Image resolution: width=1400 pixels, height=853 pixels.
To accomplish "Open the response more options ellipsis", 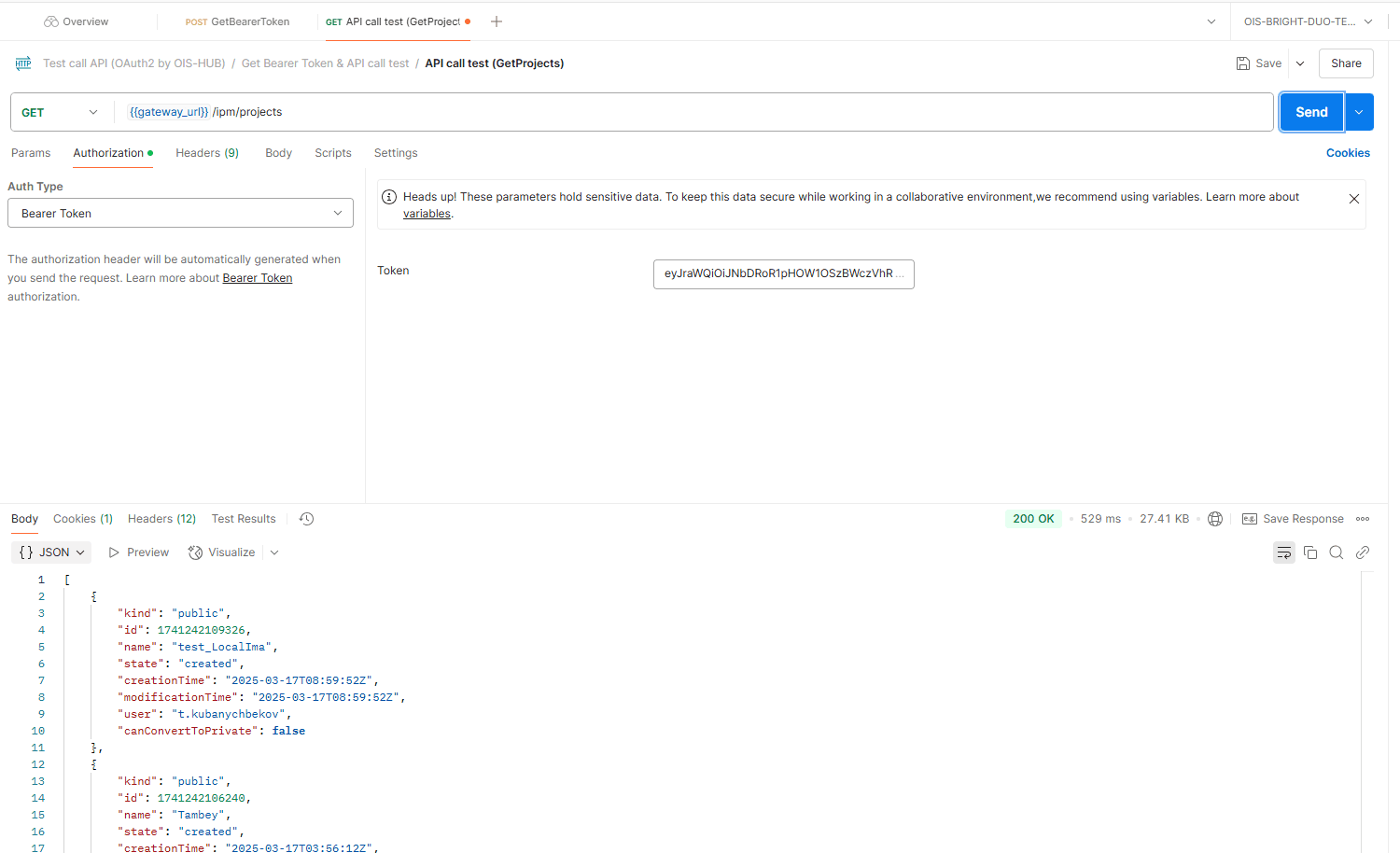I will click(x=1363, y=519).
